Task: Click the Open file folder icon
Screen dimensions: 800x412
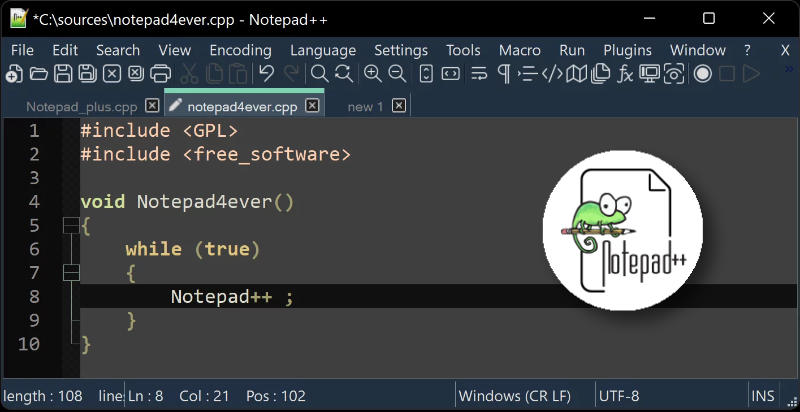Action: pos(38,74)
